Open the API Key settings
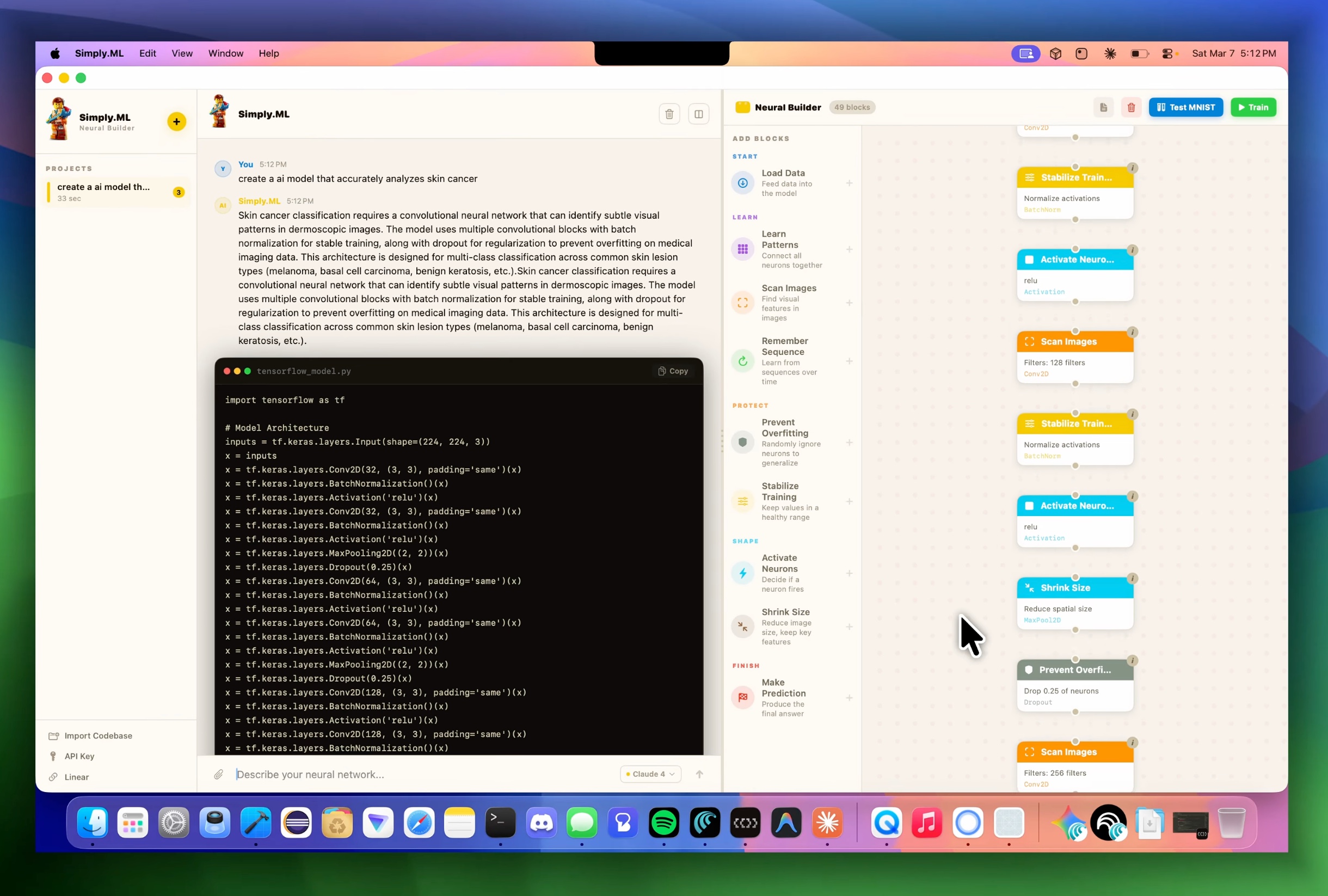The height and width of the screenshot is (896, 1328). 72,756
